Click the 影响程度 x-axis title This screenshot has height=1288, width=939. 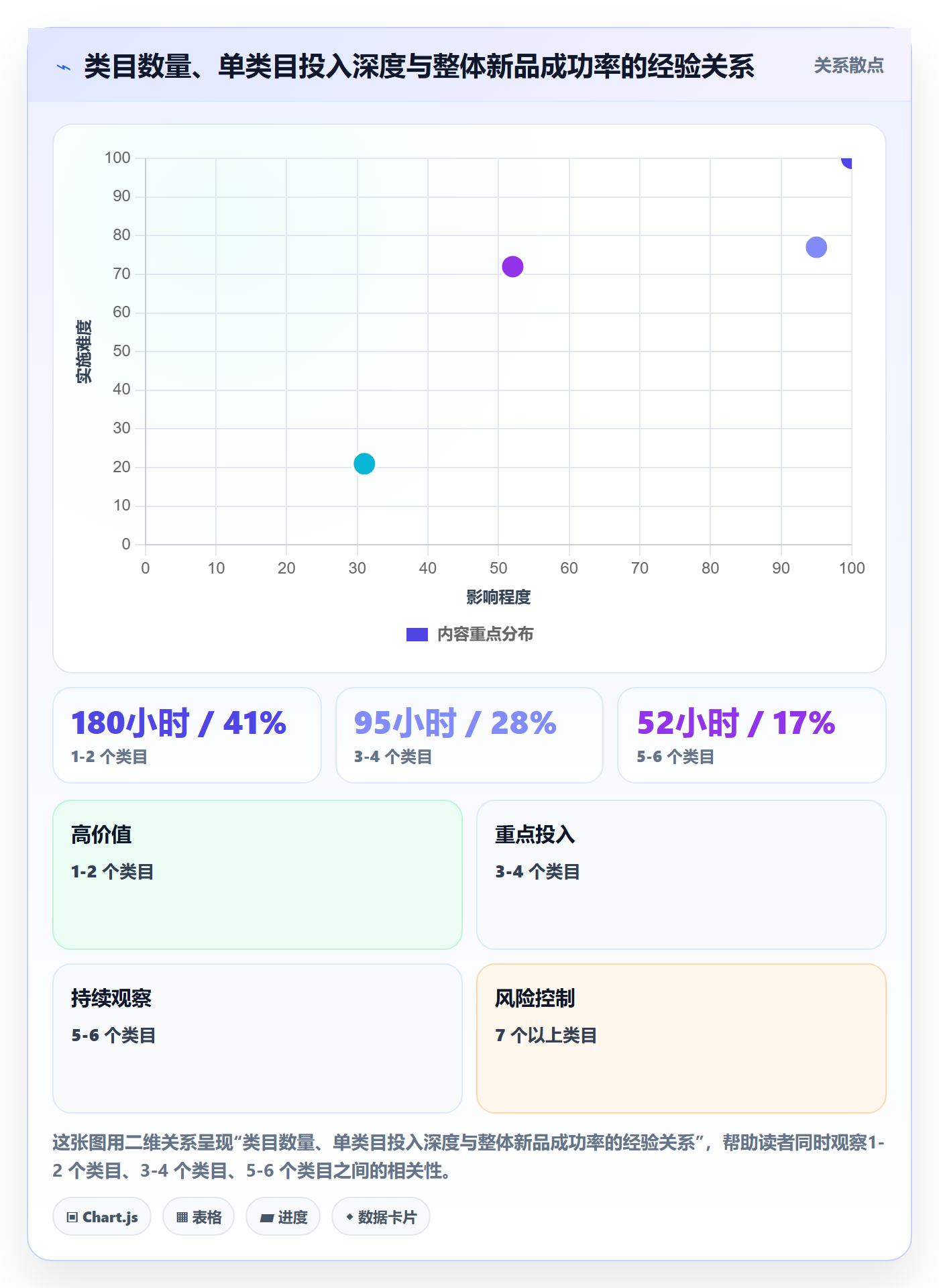click(x=498, y=597)
